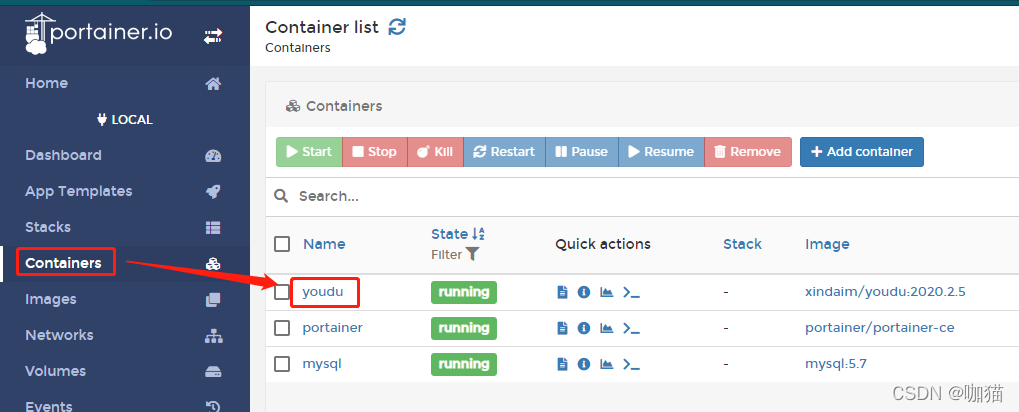Open Stacks in sidebar
1019x412 pixels.
[48, 227]
